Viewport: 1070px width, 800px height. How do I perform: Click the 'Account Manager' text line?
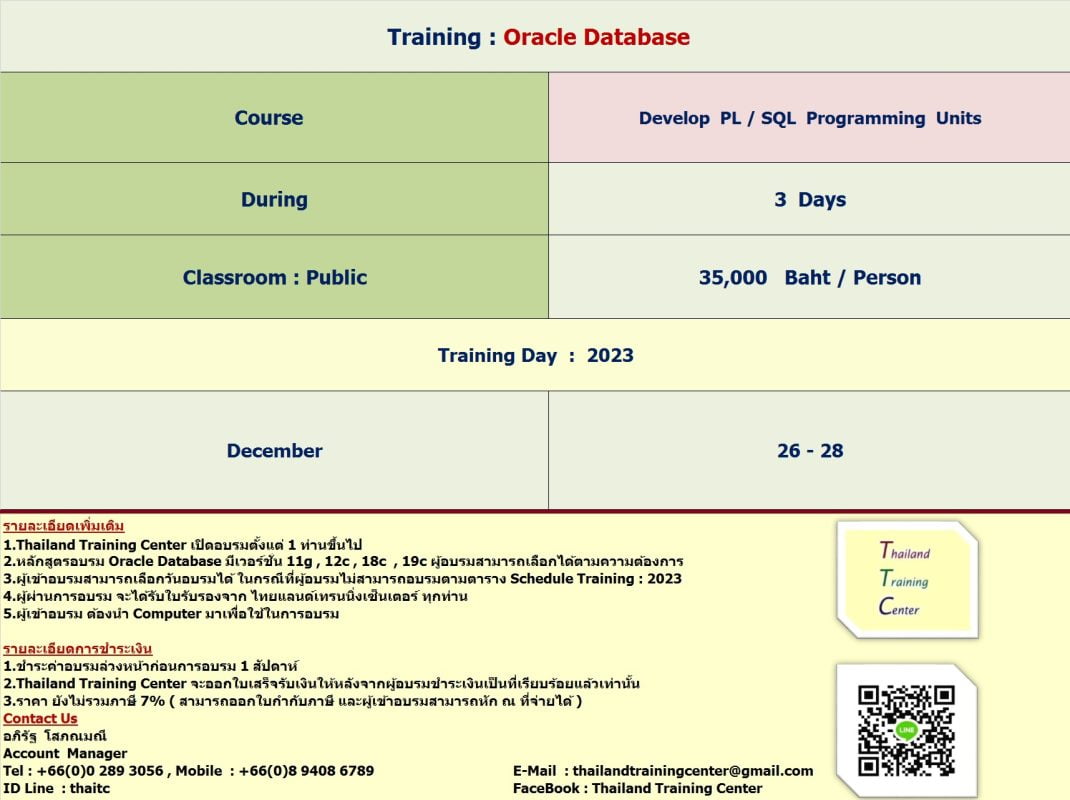(65, 753)
